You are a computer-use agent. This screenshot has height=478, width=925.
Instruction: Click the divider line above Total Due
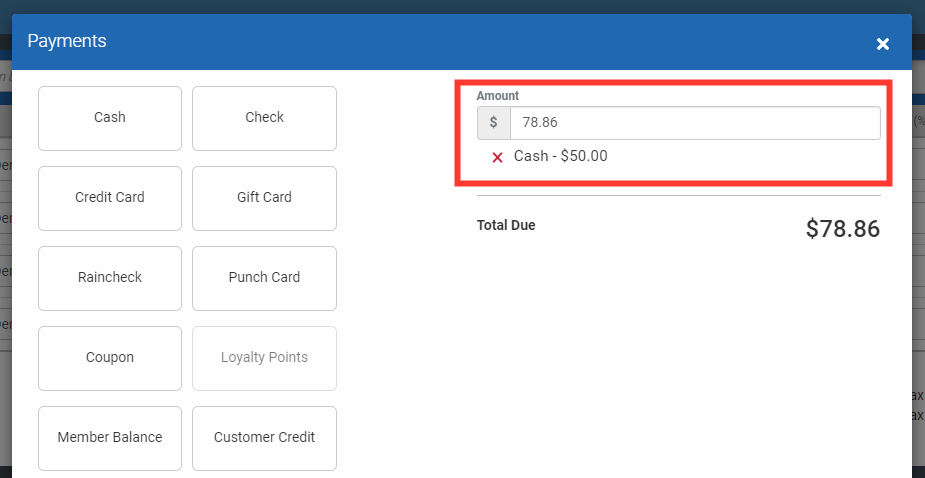(x=679, y=196)
